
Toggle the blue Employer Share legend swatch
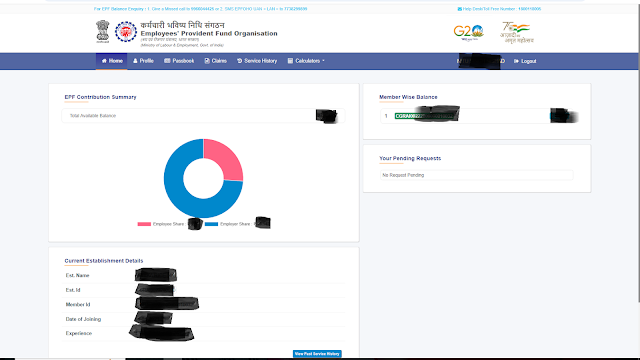211,224
